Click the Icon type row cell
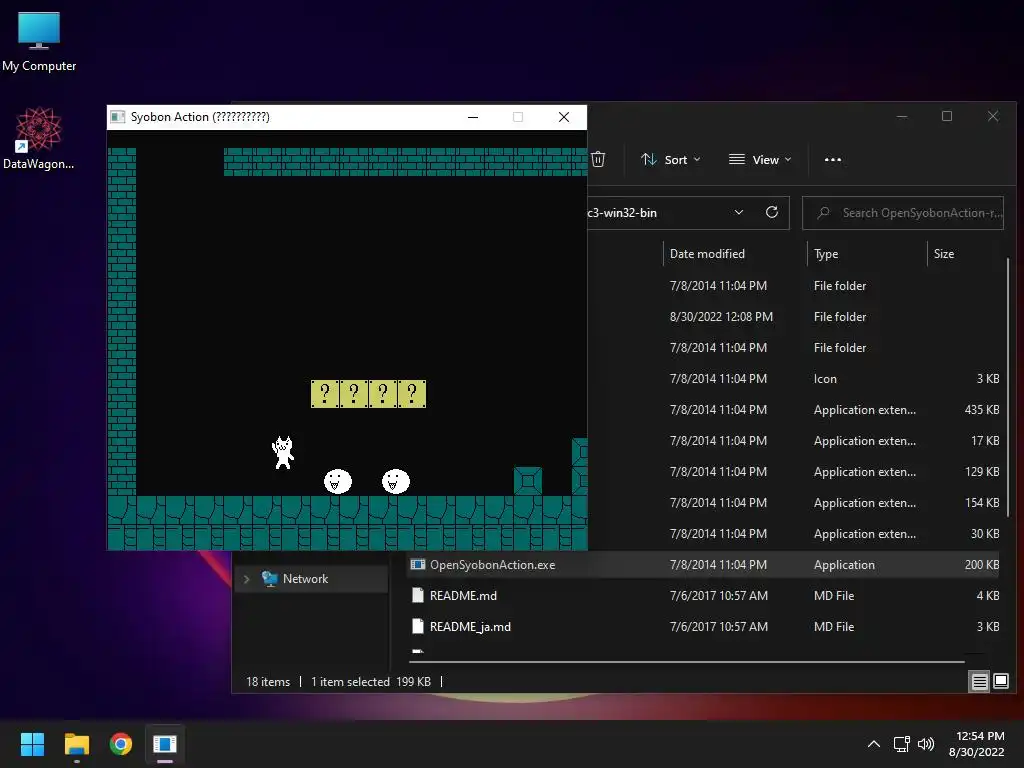This screenshot has width=1024, height=768. (x=825, y=379)
